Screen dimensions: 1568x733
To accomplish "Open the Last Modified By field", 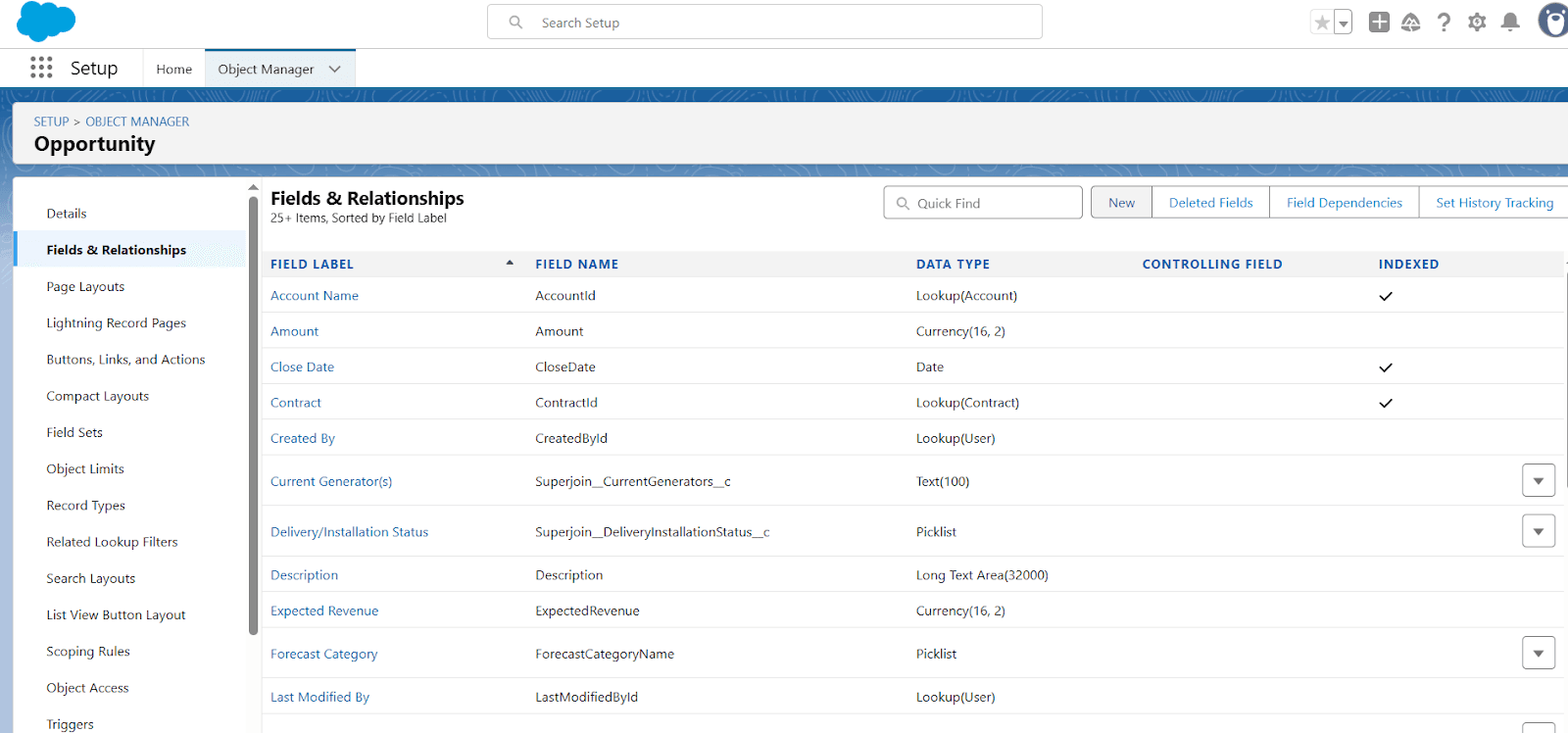I will click(x=319, y=697).
